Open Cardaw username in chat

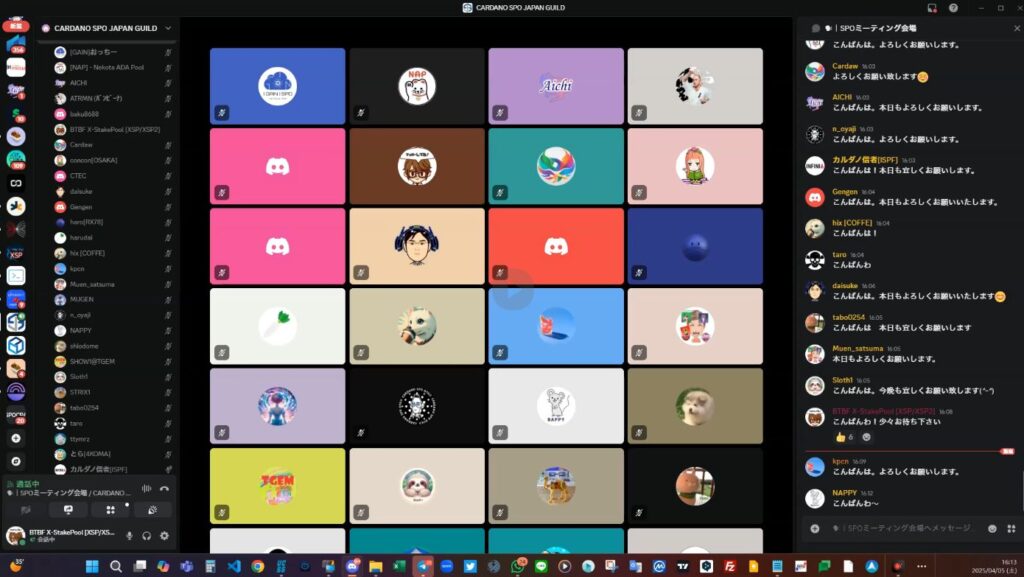click(845, 66)
